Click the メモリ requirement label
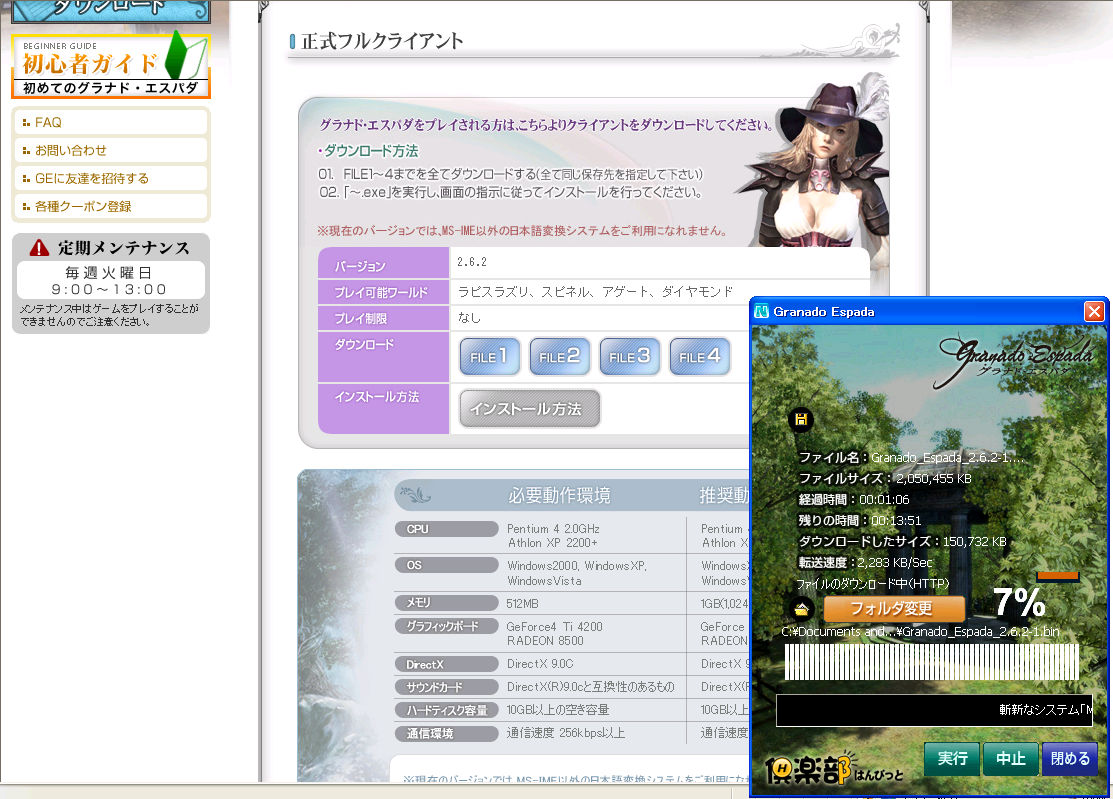This screenshot has height=799, width=1113. pos(446,602)
